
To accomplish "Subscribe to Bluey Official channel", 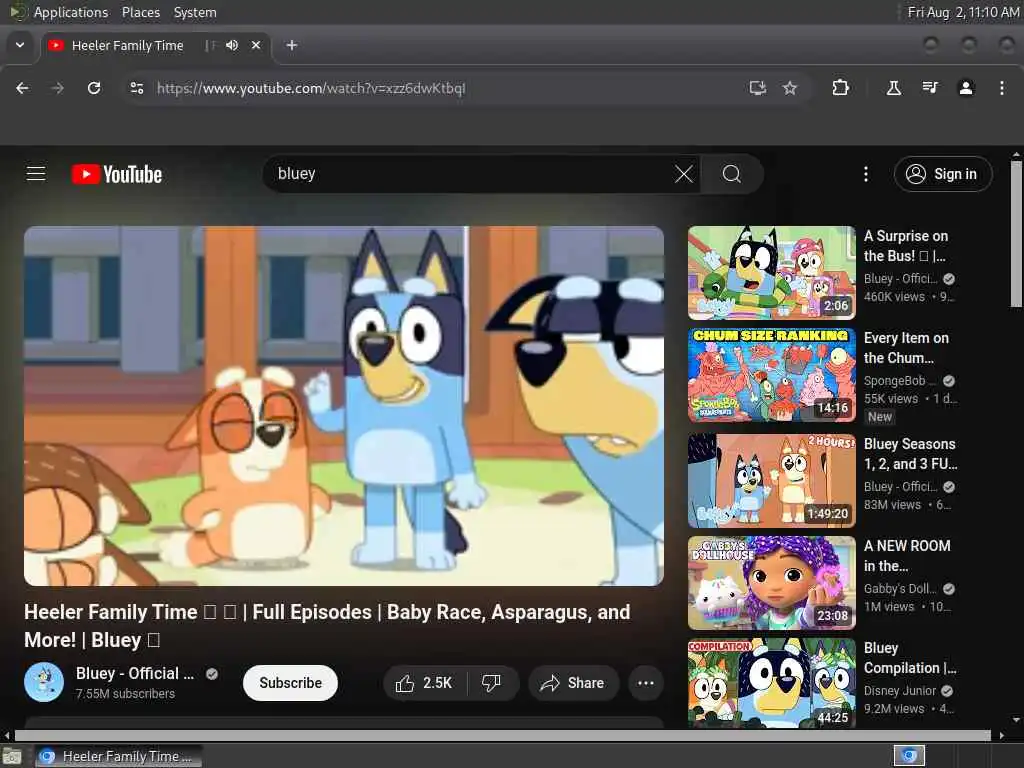I will click(x=290, y=683).
